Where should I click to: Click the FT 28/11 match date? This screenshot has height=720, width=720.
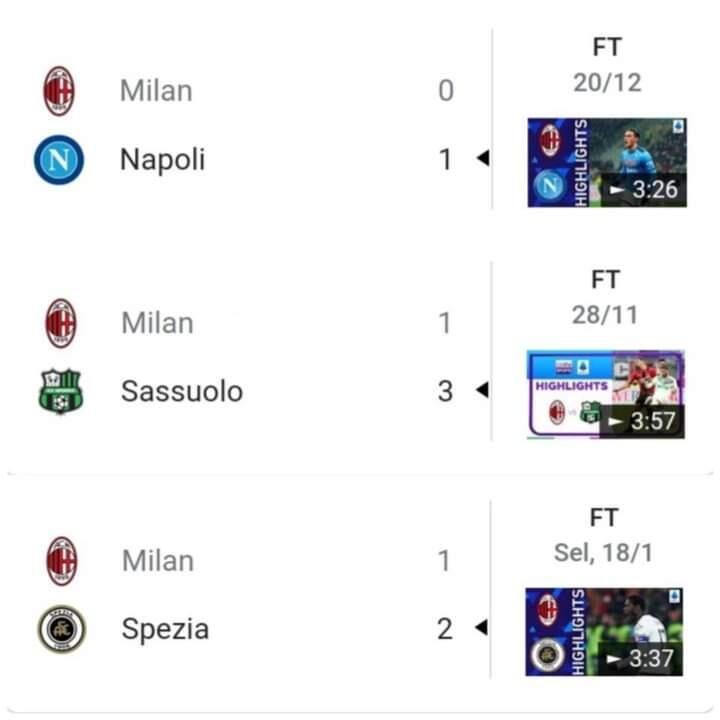click(606, 314)
